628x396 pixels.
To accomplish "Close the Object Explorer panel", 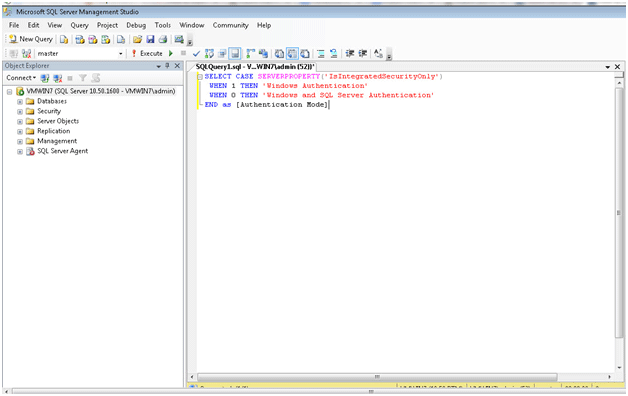I will click(x=177, y=66).
